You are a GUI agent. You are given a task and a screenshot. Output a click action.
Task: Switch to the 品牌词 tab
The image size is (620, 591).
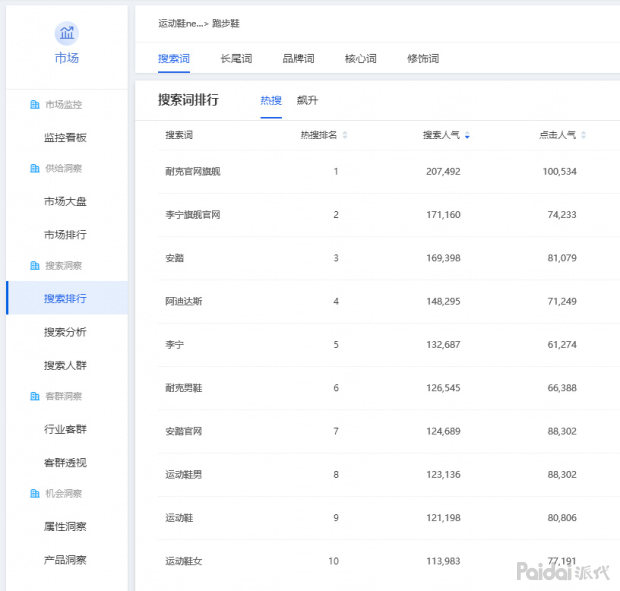tap(299, 59)
